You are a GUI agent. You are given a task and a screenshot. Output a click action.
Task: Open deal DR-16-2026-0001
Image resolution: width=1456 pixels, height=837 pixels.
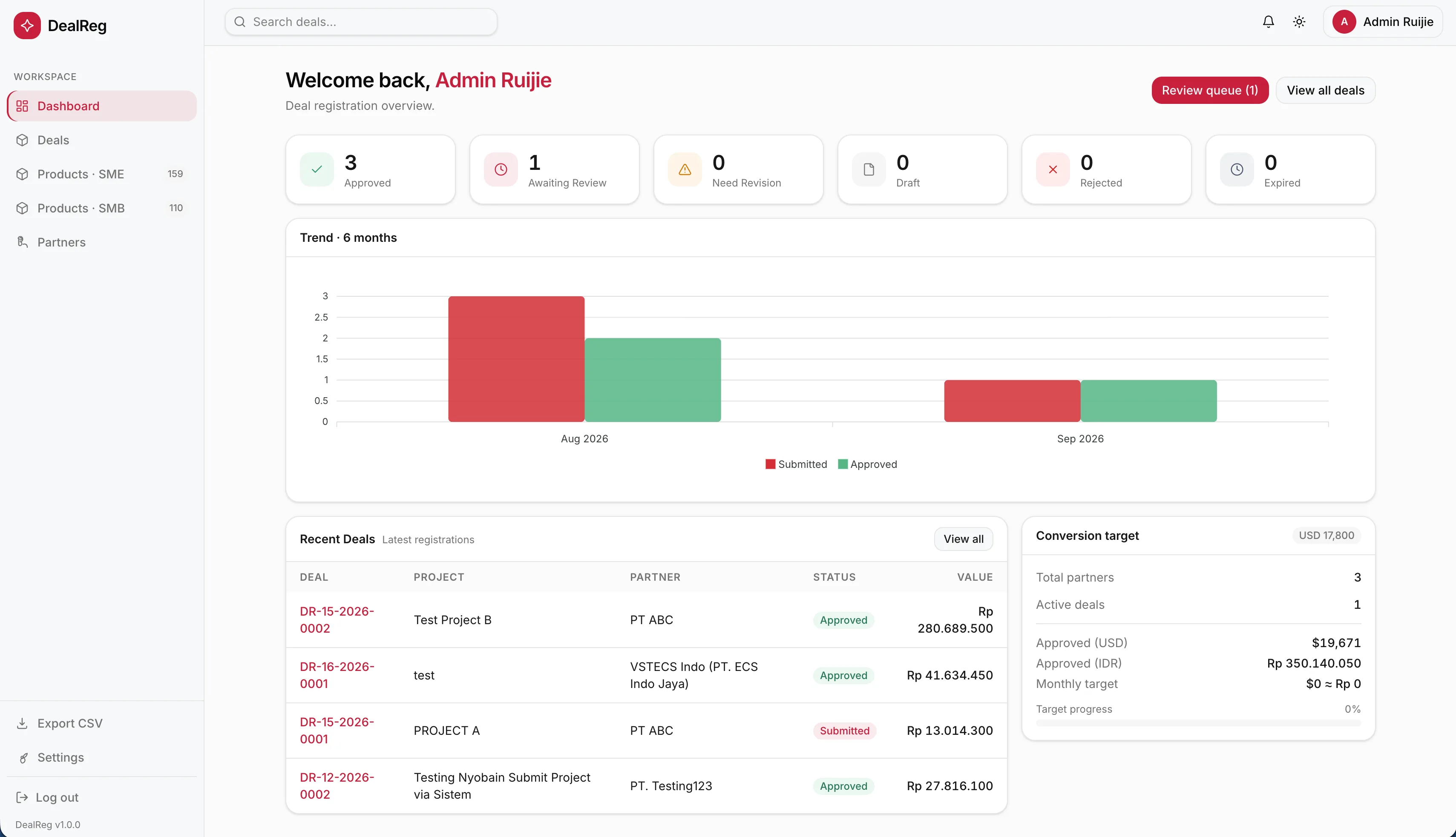[337, 675]
